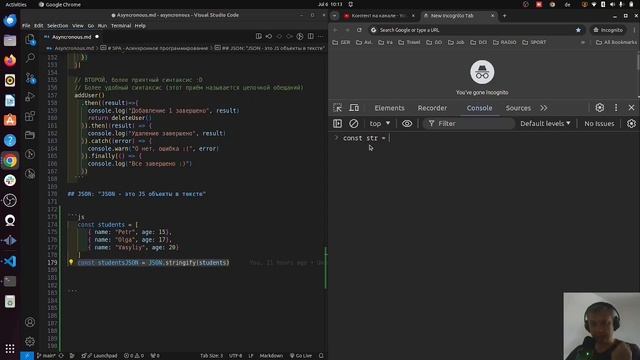Image resolution: width=640 pixels, height=360 pixels.
Task: Focus the Chrome address bar
Action: [x=476, y=30]
